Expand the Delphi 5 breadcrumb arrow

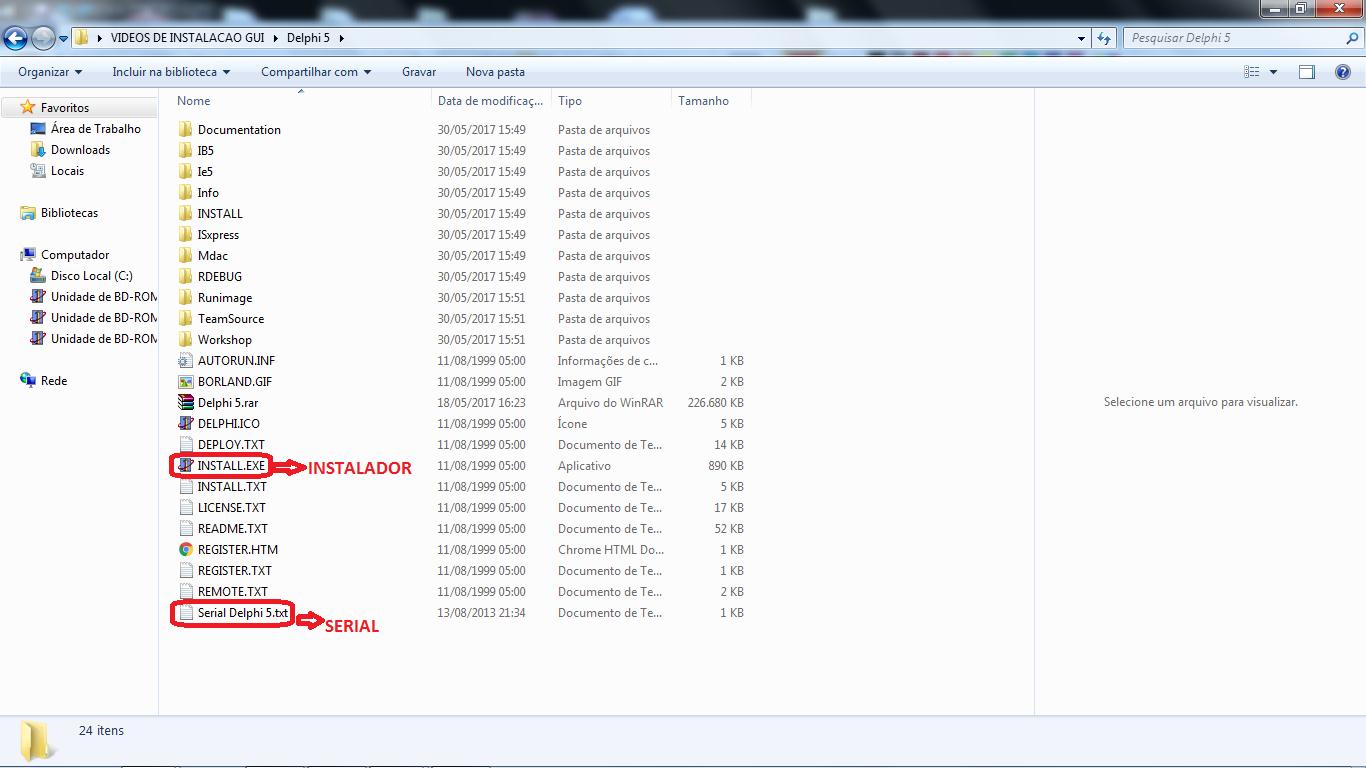pos(341,38)
